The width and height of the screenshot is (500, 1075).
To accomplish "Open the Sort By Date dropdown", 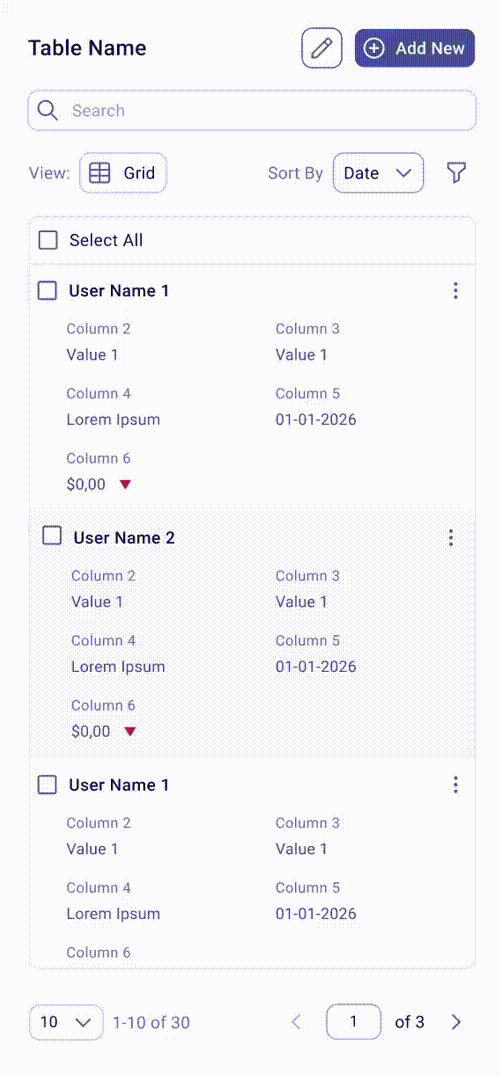I will coord(378,173).
